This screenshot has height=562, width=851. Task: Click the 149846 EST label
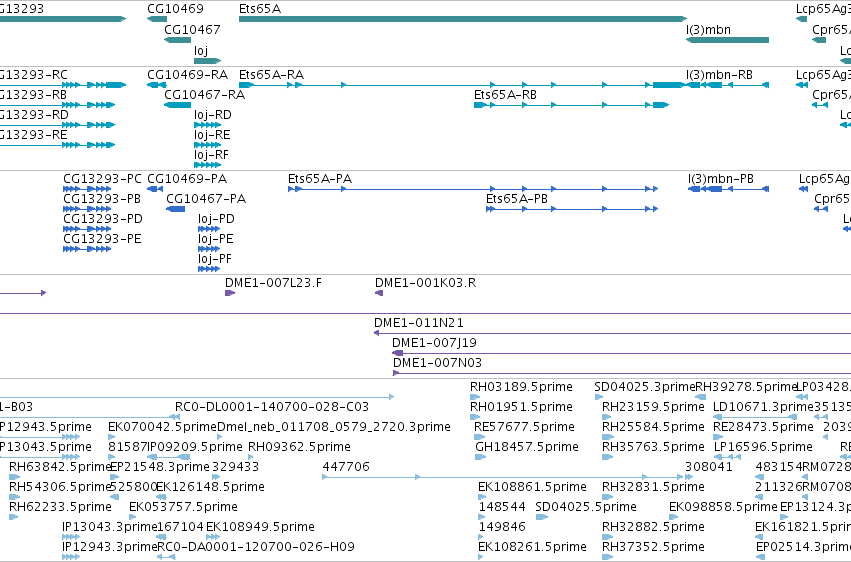[x=501, y=527]
